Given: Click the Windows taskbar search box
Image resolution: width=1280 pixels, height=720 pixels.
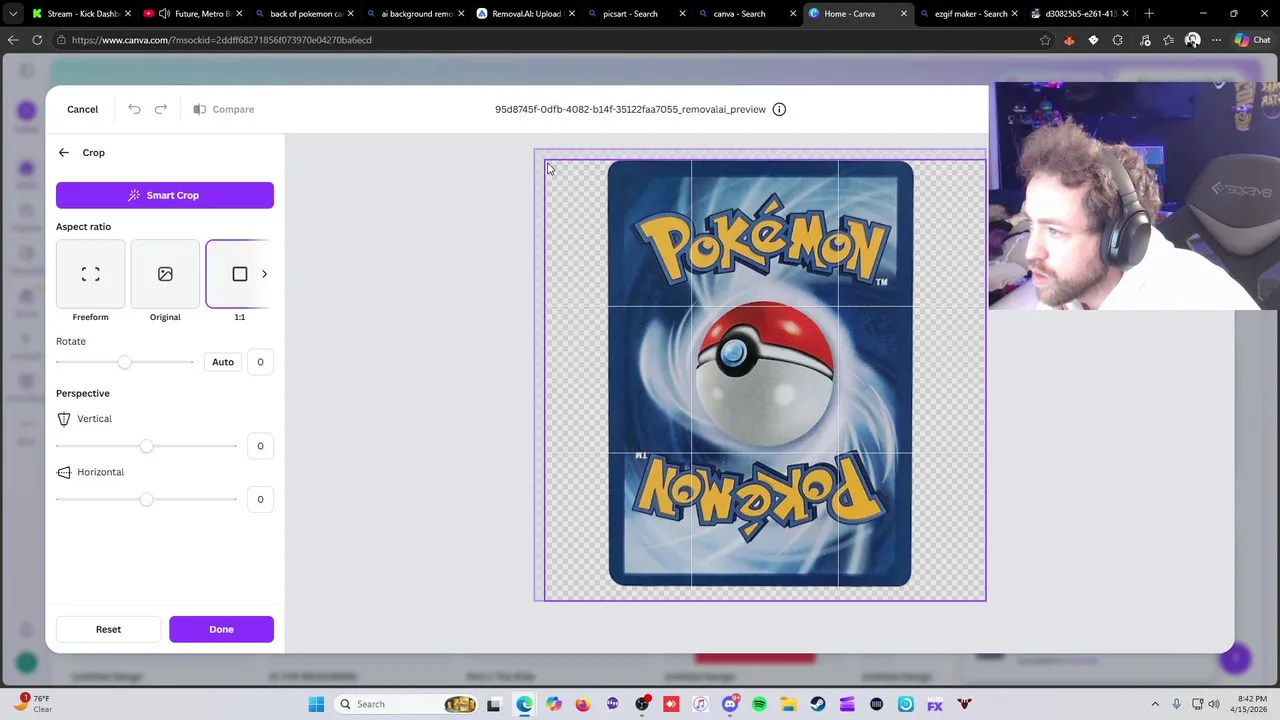Looking at the screenshot, I should coord(406,704).
